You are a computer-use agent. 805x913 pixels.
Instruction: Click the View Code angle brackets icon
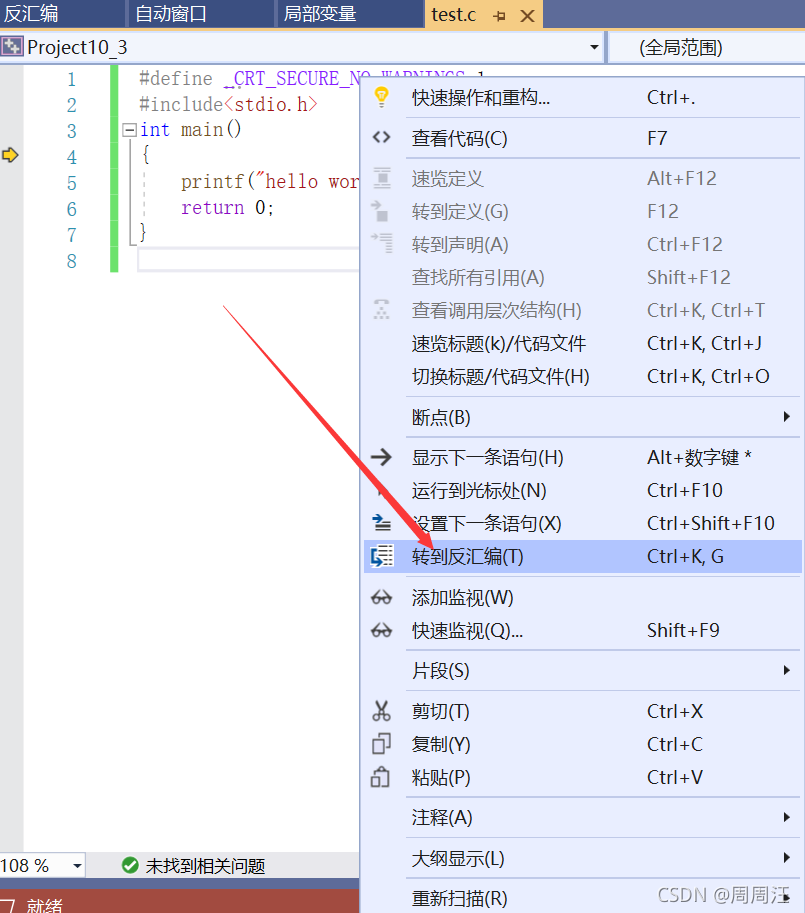pyautogui.click(x=381, y=138)
